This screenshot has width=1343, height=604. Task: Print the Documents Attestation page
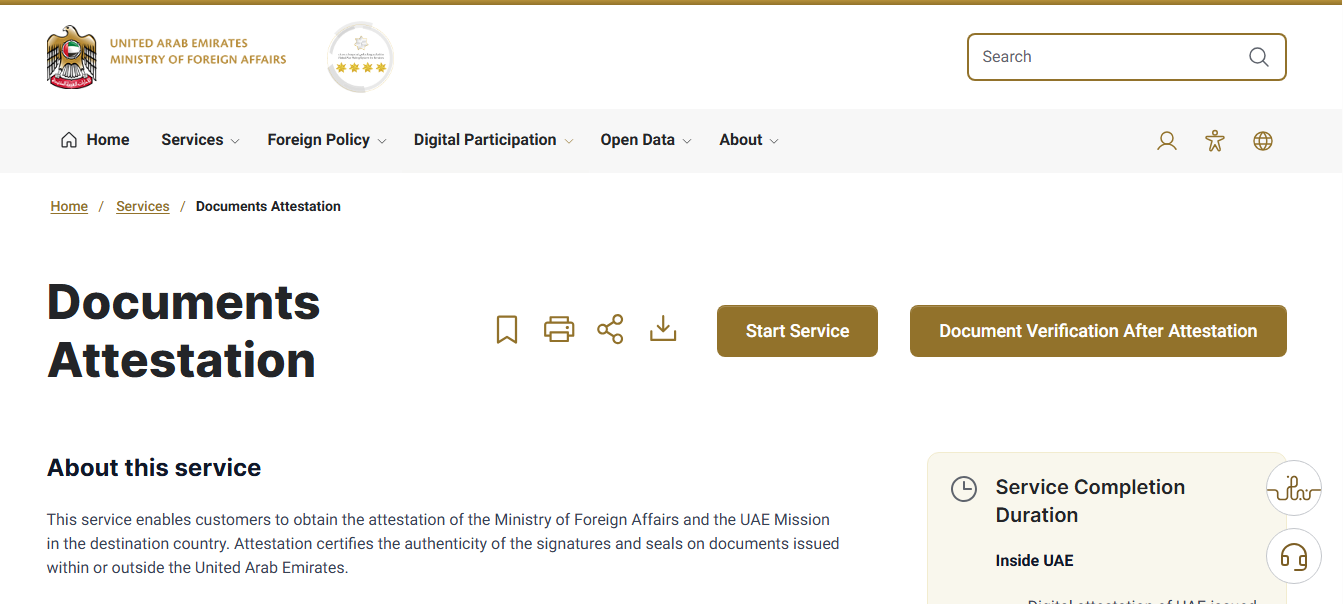click(559, 329)
